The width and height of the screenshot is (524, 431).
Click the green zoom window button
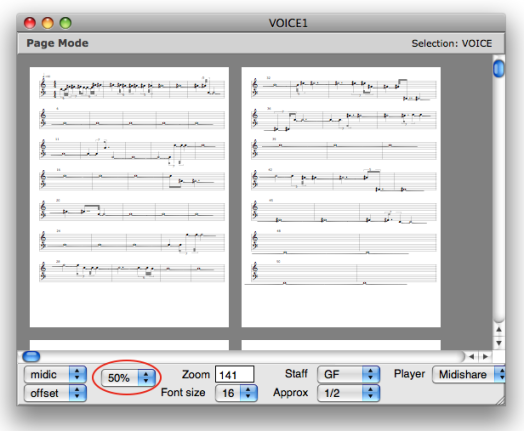[x=66, y=23]
